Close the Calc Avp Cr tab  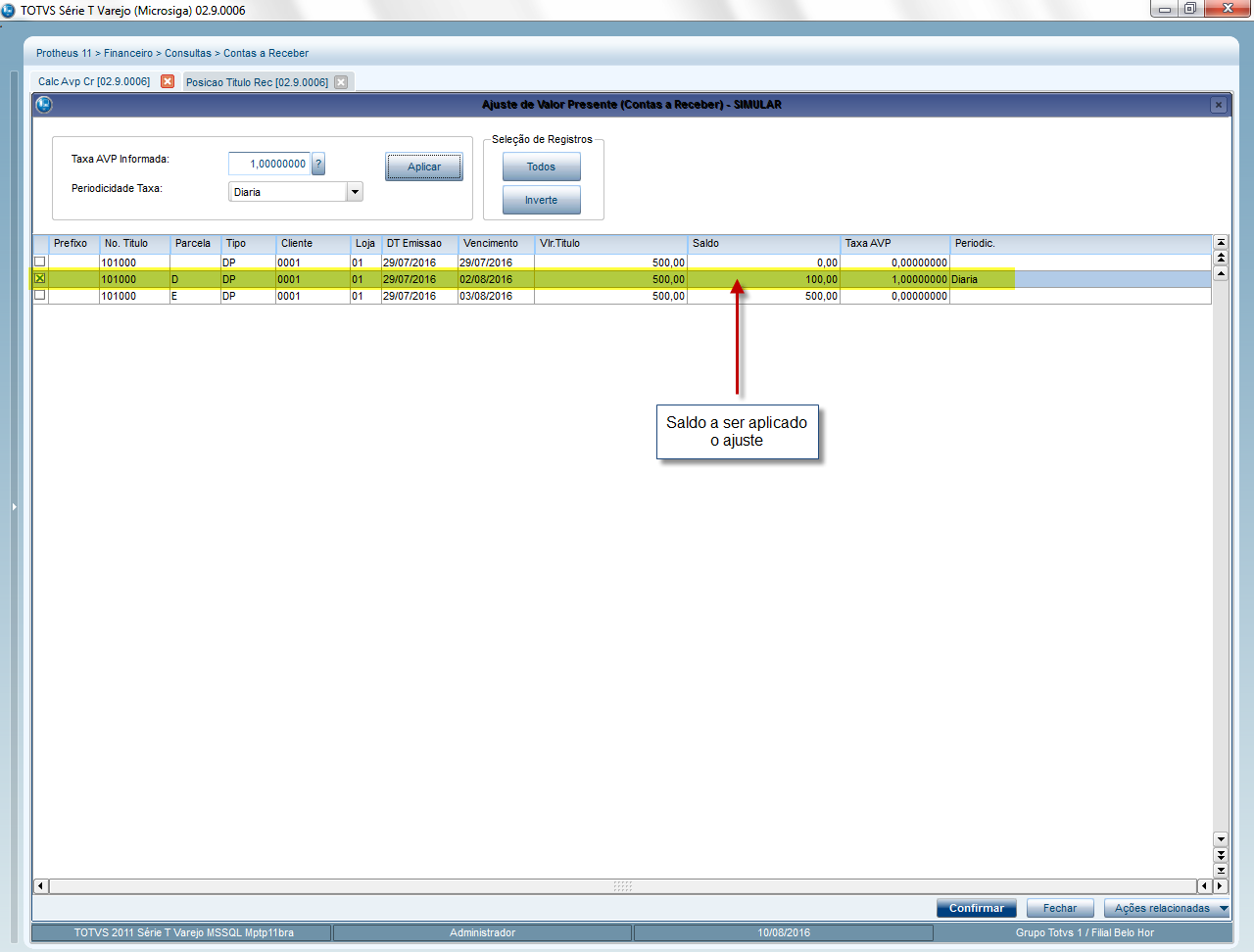click(168, 81)
